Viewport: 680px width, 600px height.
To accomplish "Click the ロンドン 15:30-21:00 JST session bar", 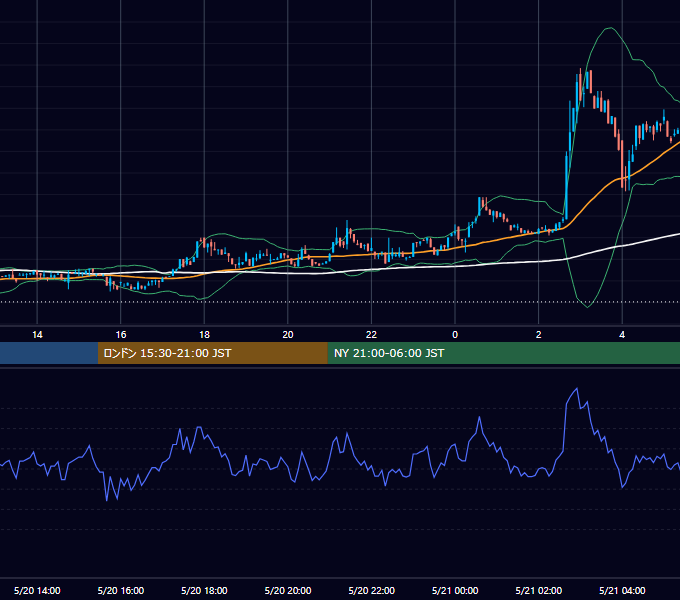I will tap(213, 353).
